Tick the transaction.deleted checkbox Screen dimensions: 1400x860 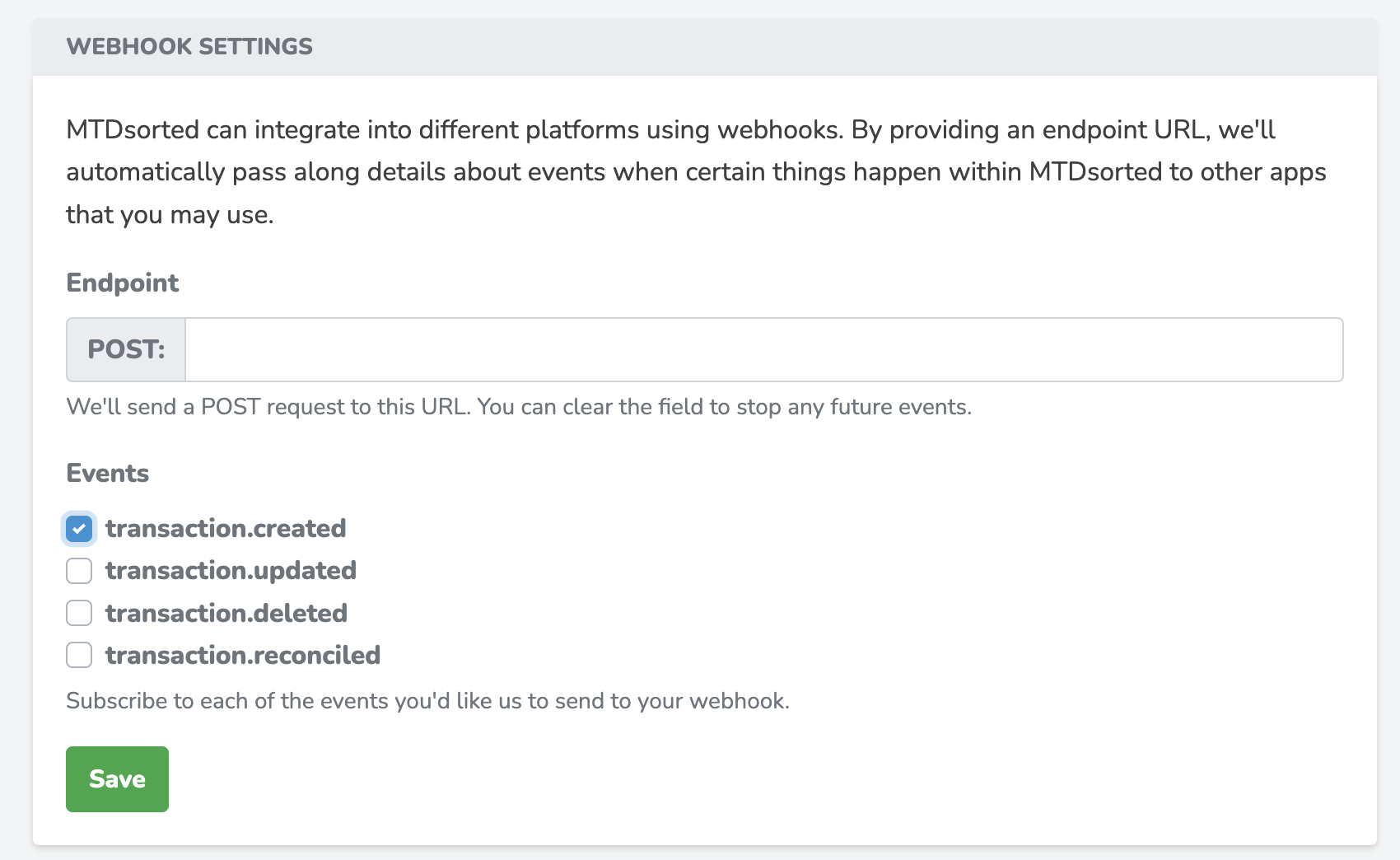coord(79,613)
